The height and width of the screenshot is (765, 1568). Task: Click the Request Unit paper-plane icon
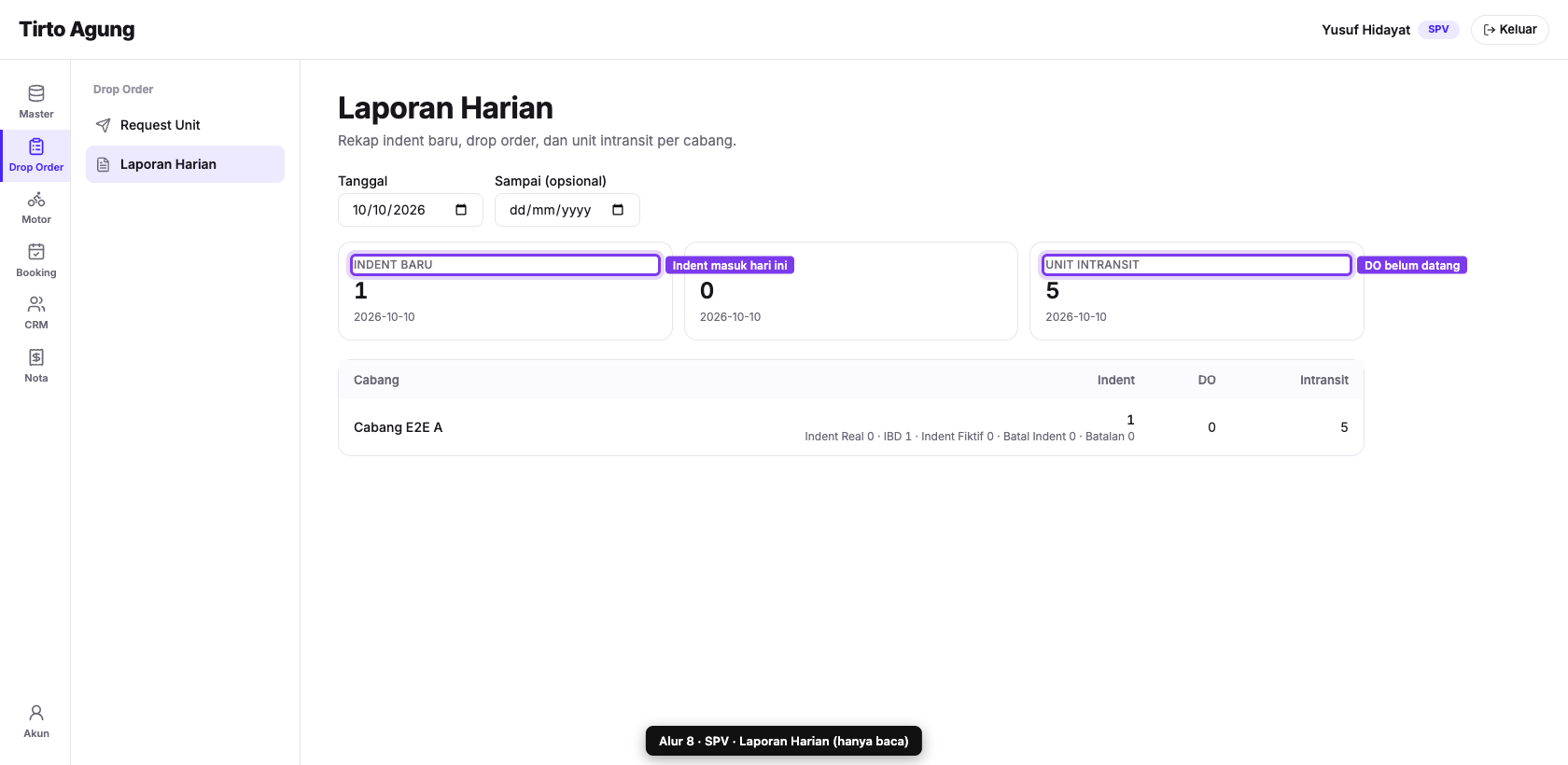104,125
